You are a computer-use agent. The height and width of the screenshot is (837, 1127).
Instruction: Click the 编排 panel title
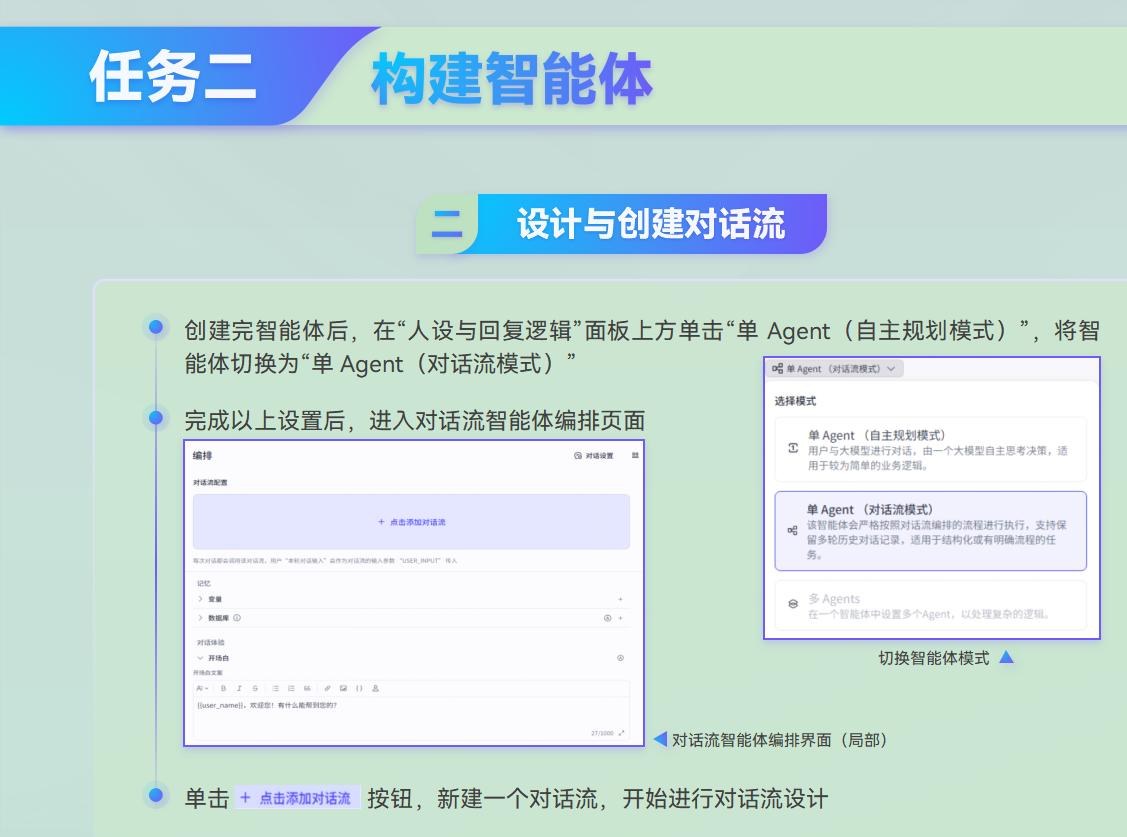coord(203,456)
